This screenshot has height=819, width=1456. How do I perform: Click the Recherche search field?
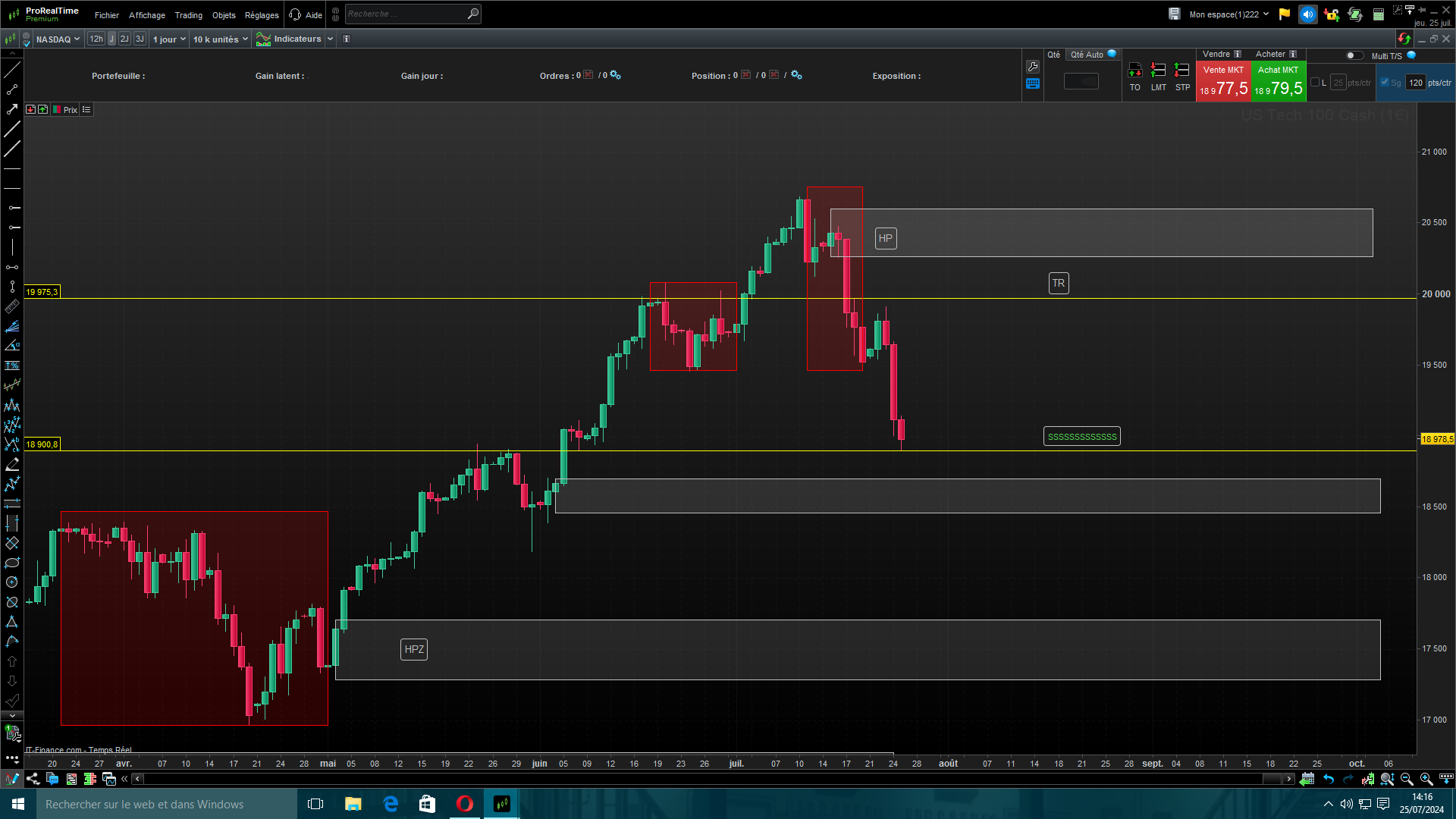tap(406, 14)
